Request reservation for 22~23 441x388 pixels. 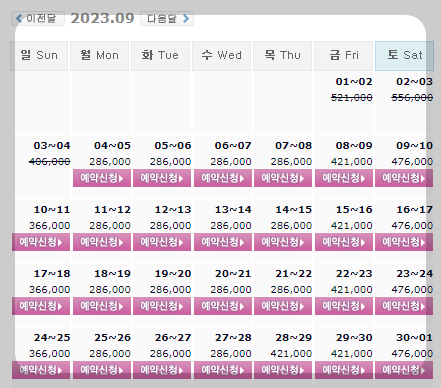[344, 306]
